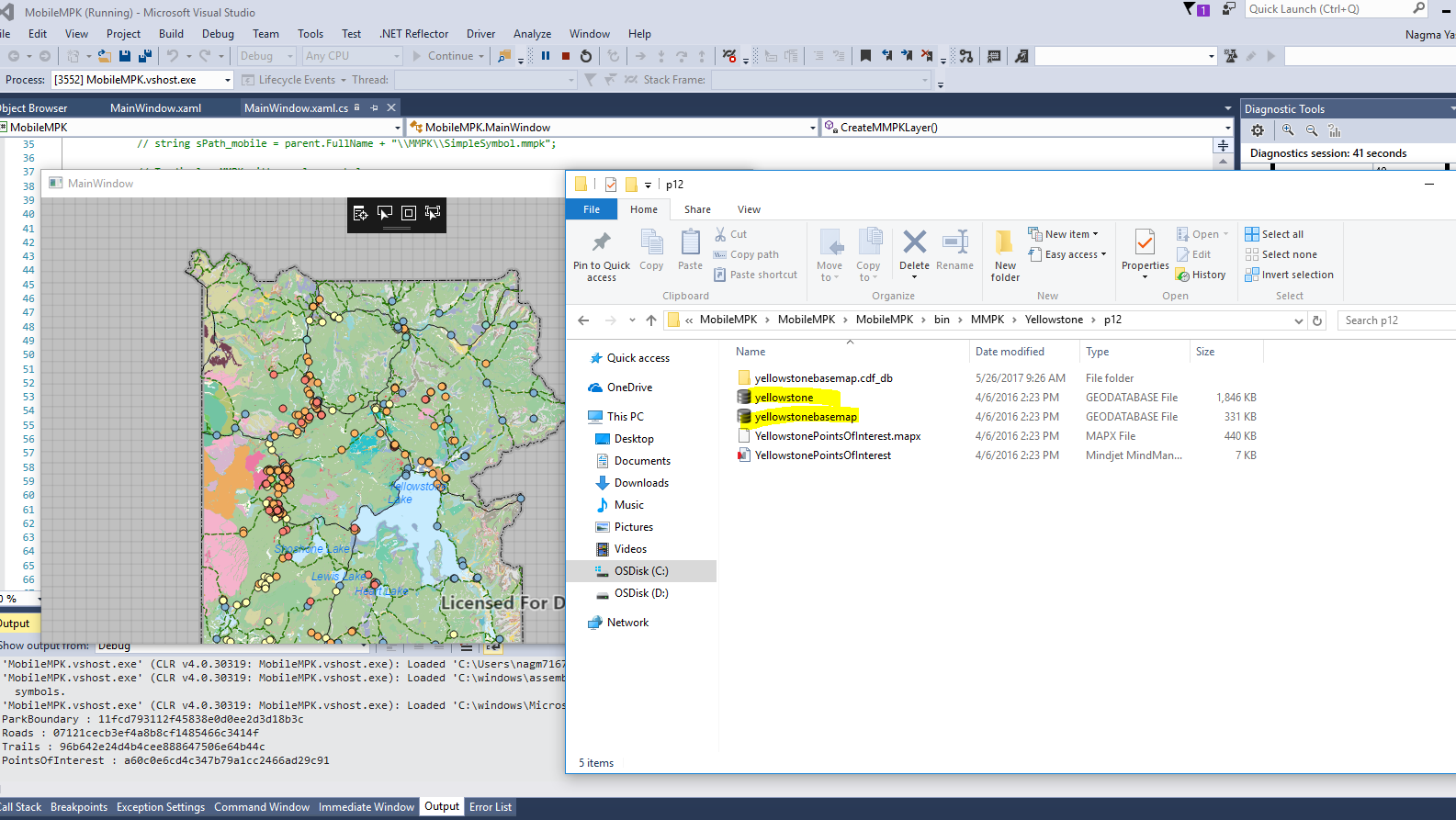Pin MainWindow.xaml.cs tab
The image size is (1456, 820).
374,108
